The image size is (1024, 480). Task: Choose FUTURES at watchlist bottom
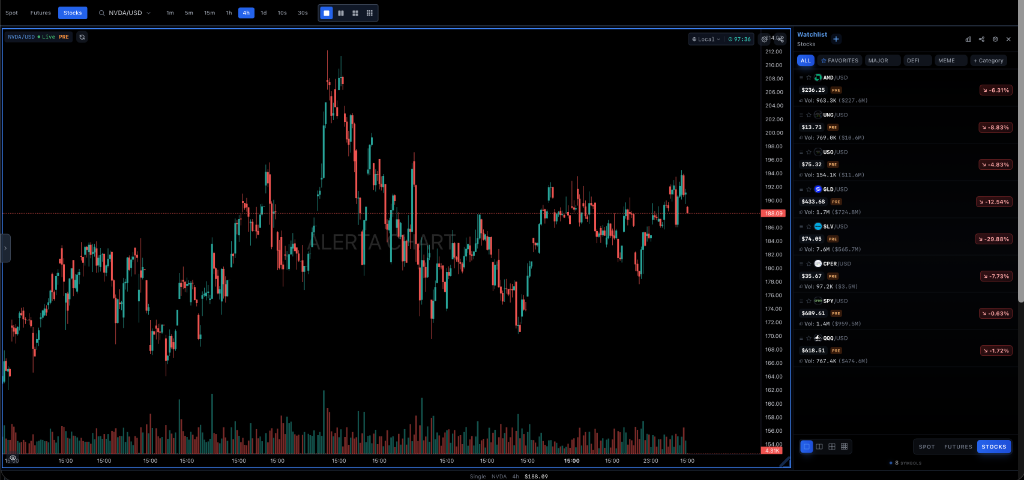coord(958,447)
